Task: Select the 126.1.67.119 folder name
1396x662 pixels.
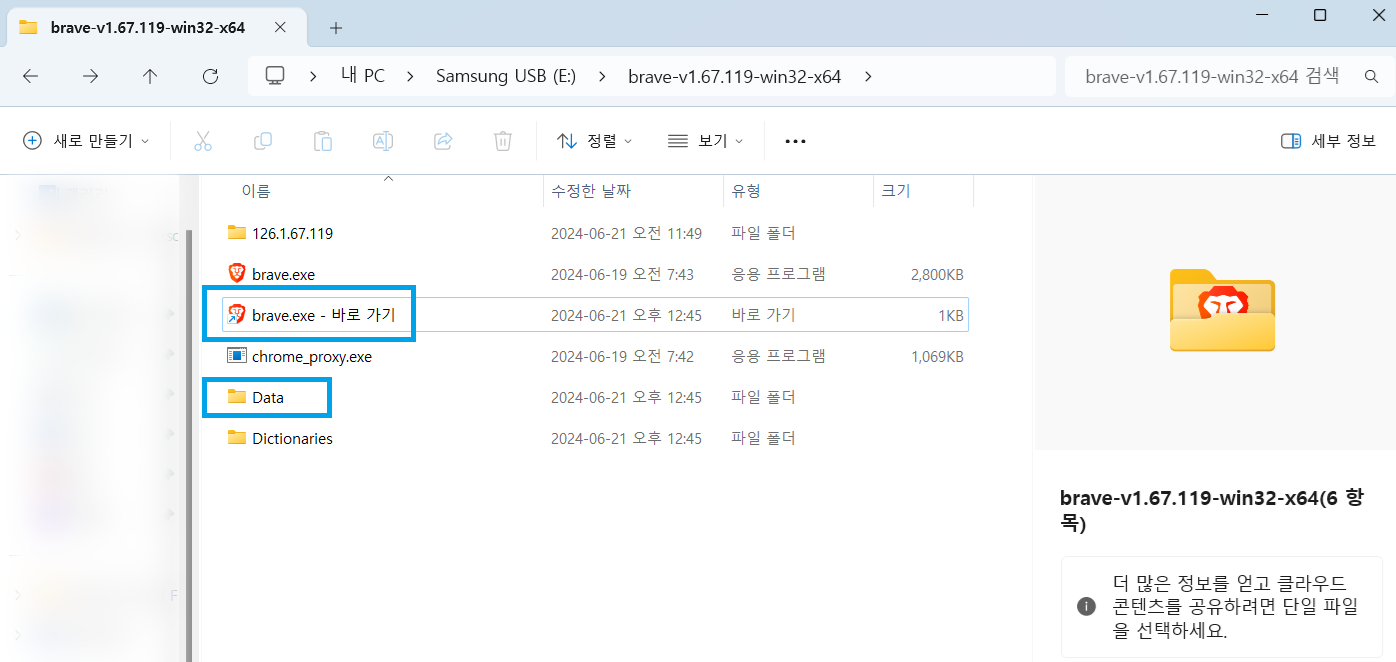Action: pyautogui.click(x=292, y=233)
